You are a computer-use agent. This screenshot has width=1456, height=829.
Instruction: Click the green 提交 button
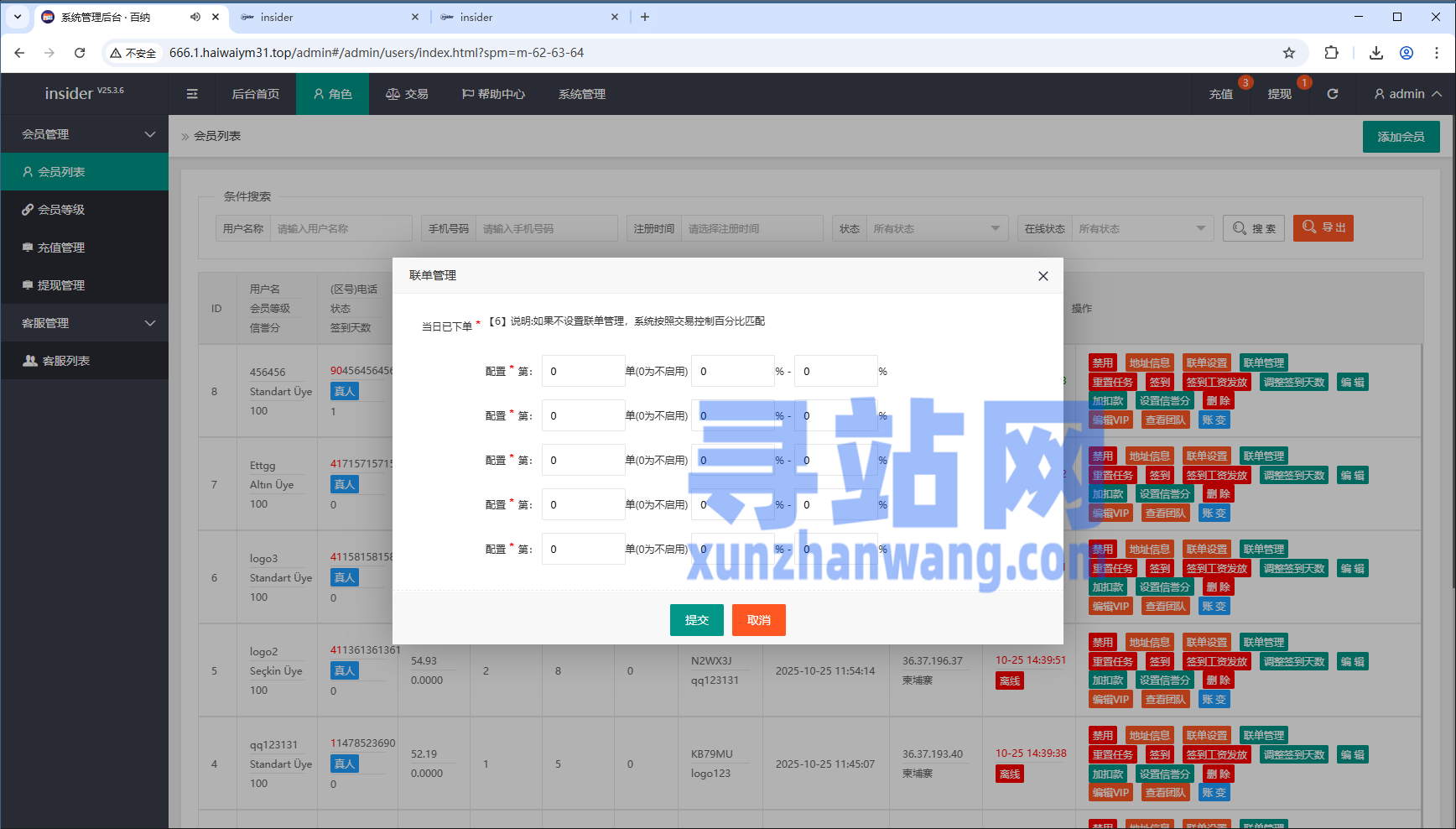pyautogui.click(x=696, y=620)
